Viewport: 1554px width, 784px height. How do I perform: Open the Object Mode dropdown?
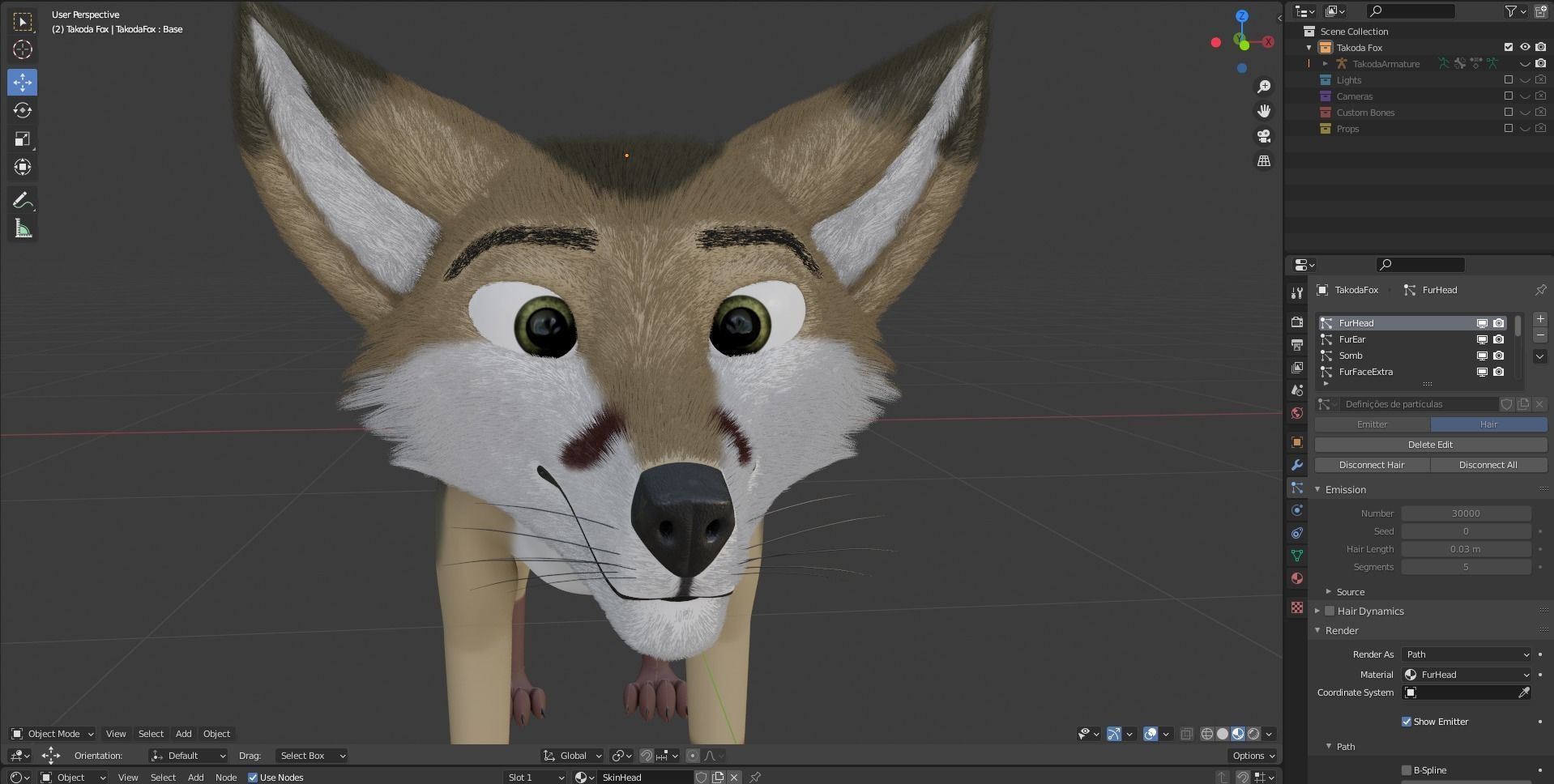[x=53, y=734]
